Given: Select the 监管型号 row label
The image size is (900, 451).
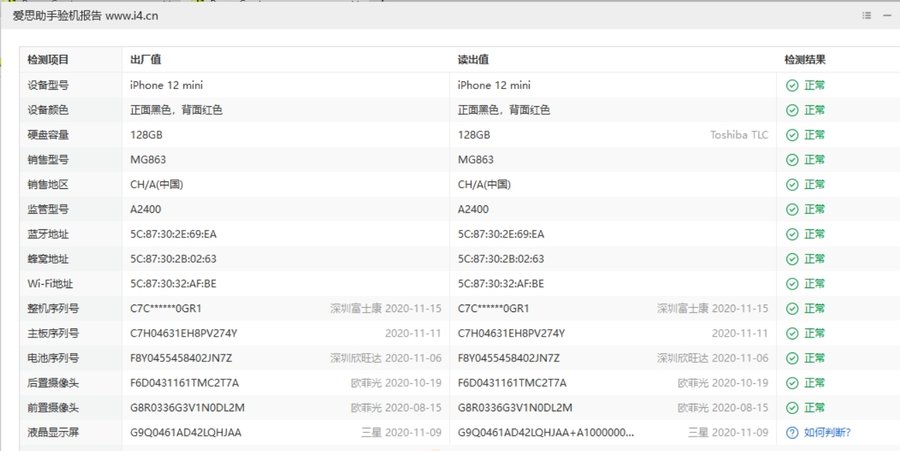Looking at the screenshot, I should [48, 209].
